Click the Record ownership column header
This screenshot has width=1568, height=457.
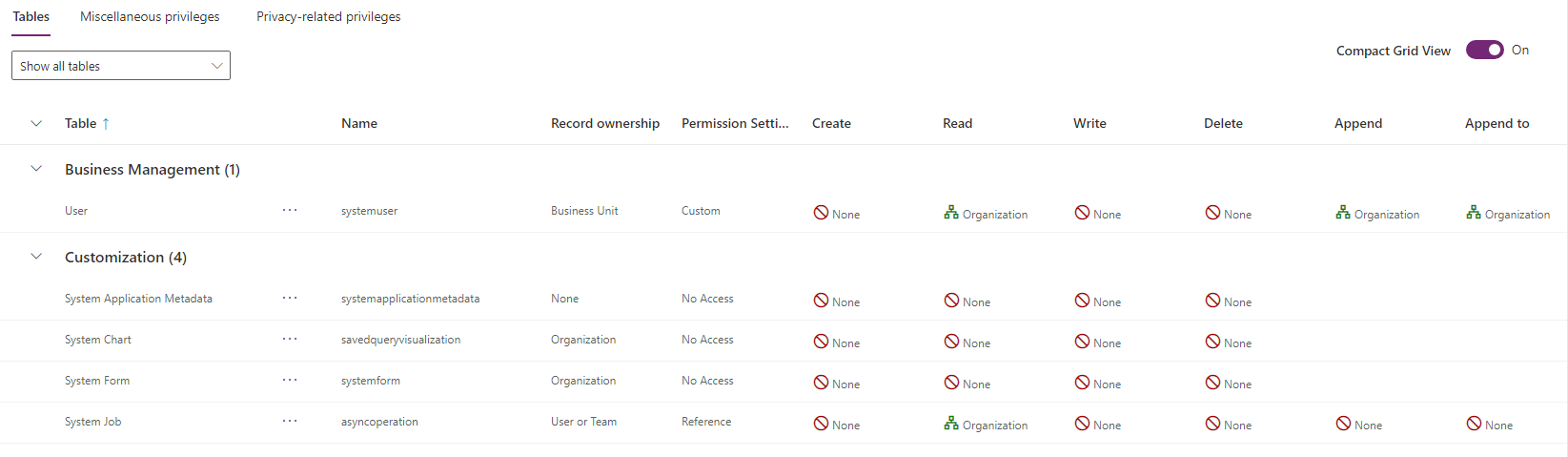point(604,123)
